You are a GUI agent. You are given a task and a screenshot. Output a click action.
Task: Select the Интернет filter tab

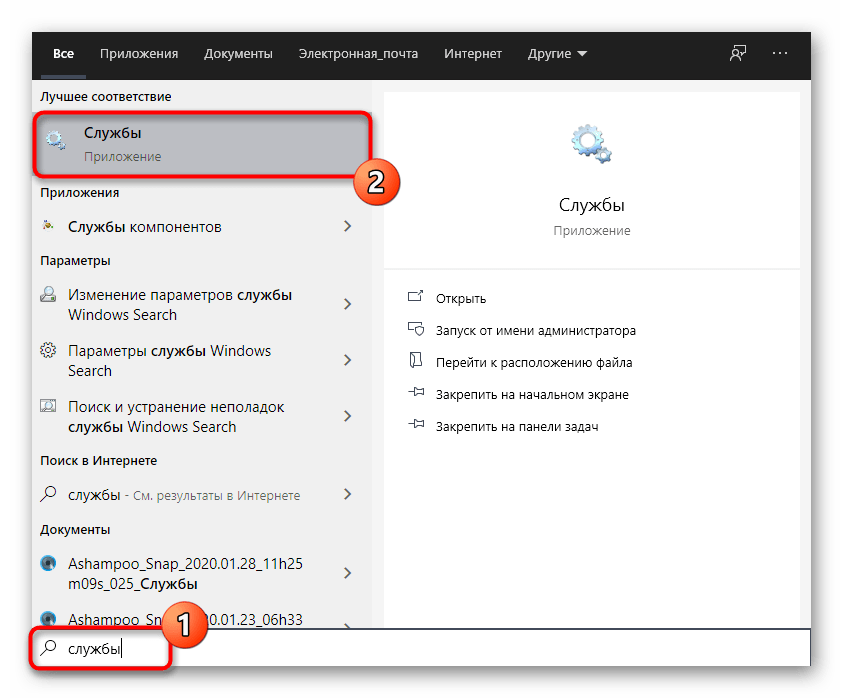(474, 54)
